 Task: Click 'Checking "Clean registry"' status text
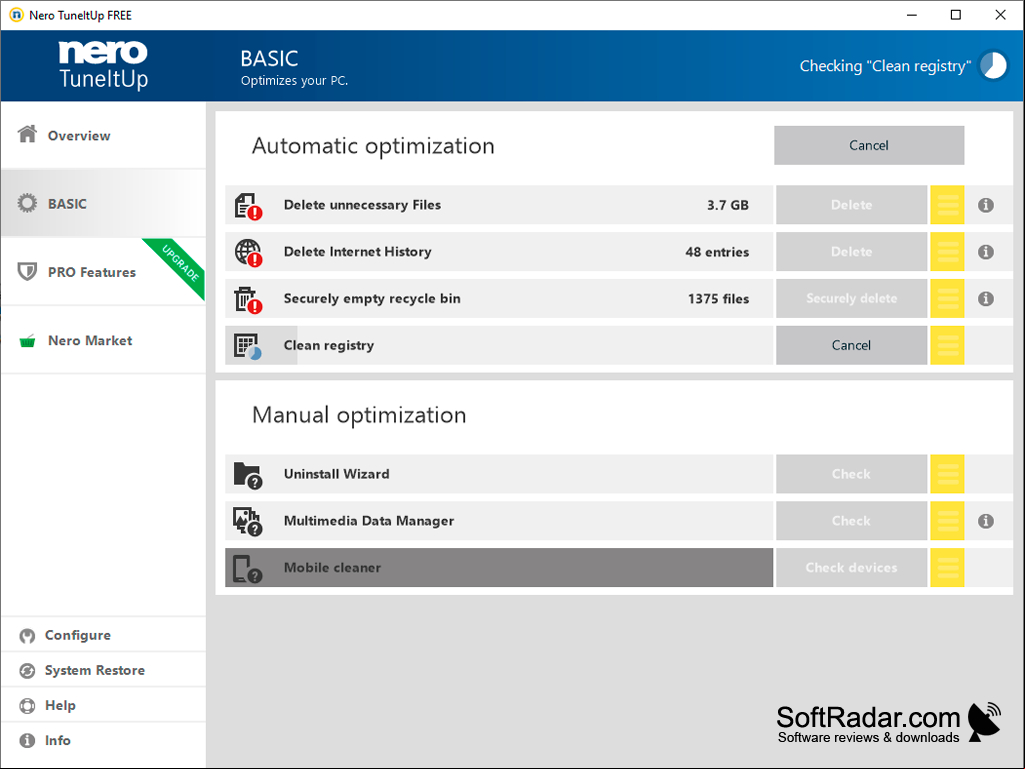point(885,66)
